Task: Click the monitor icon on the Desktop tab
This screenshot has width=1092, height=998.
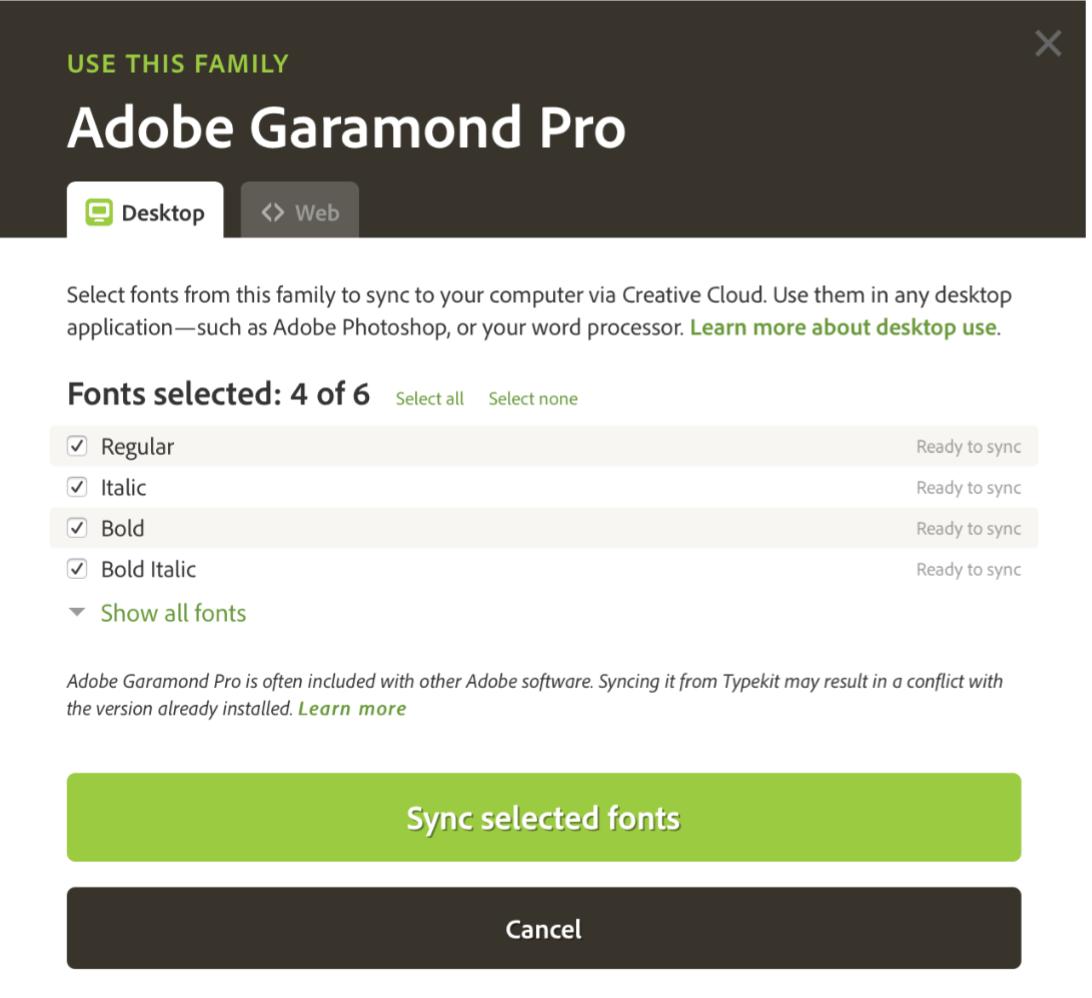Action: coord(99,211)
